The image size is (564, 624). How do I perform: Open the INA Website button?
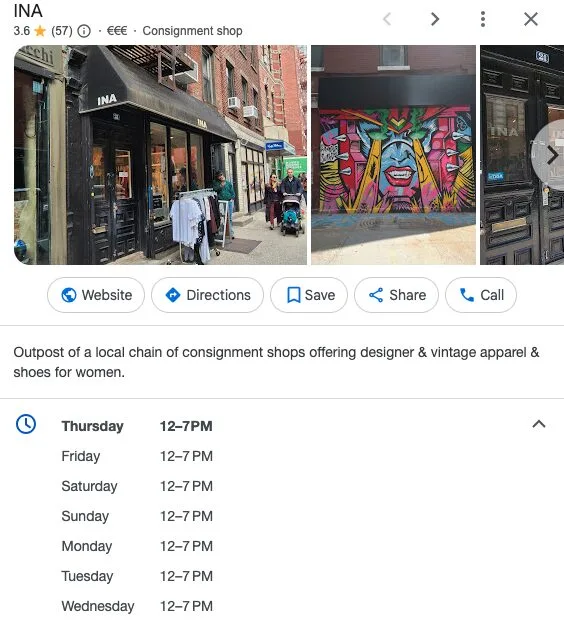(96, 295)
